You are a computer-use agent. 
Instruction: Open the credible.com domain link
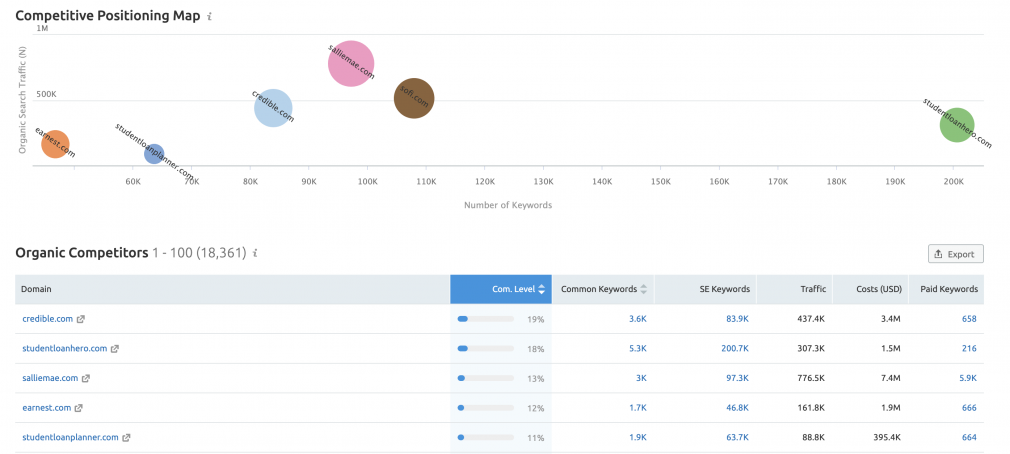(x=48, y=319)
